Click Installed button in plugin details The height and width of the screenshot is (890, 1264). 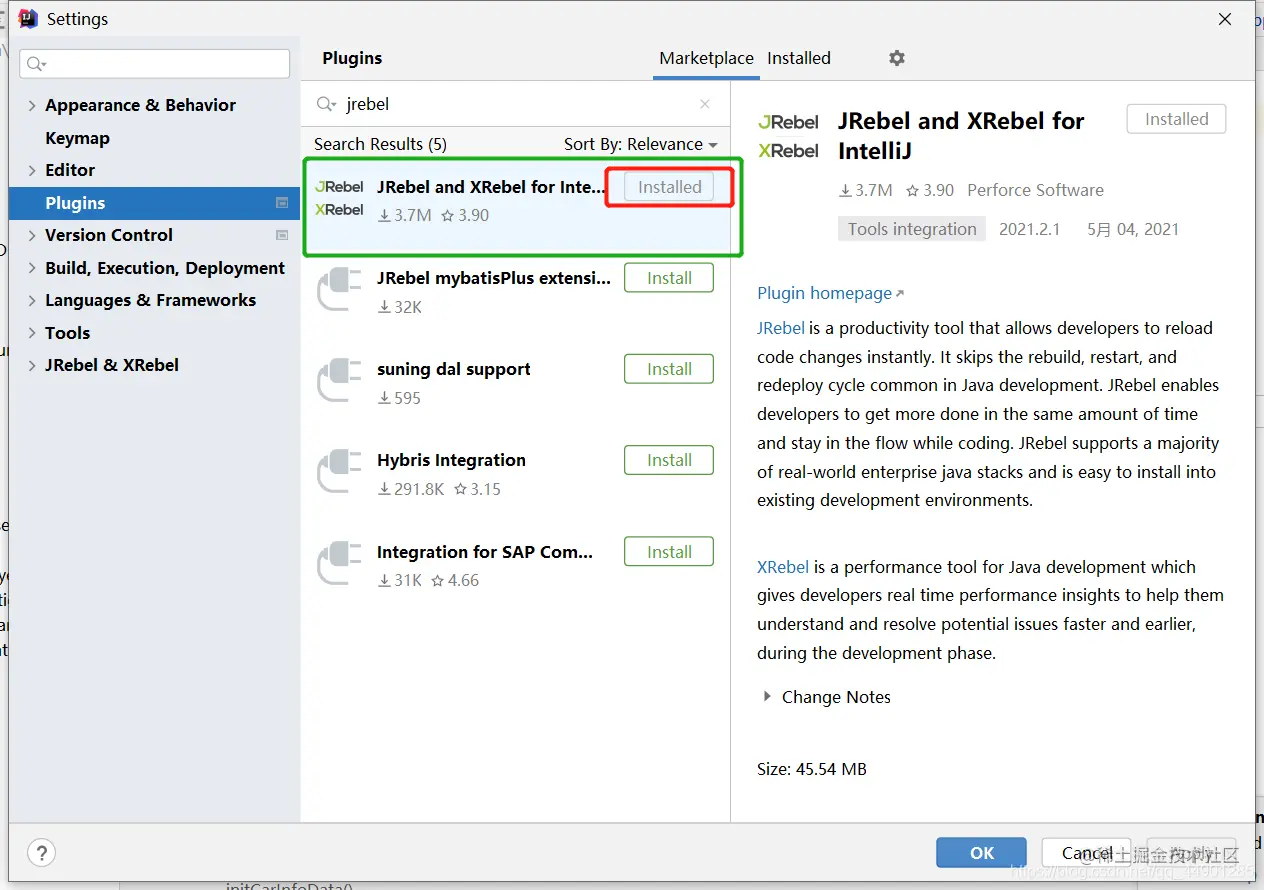click(1176, 119)
